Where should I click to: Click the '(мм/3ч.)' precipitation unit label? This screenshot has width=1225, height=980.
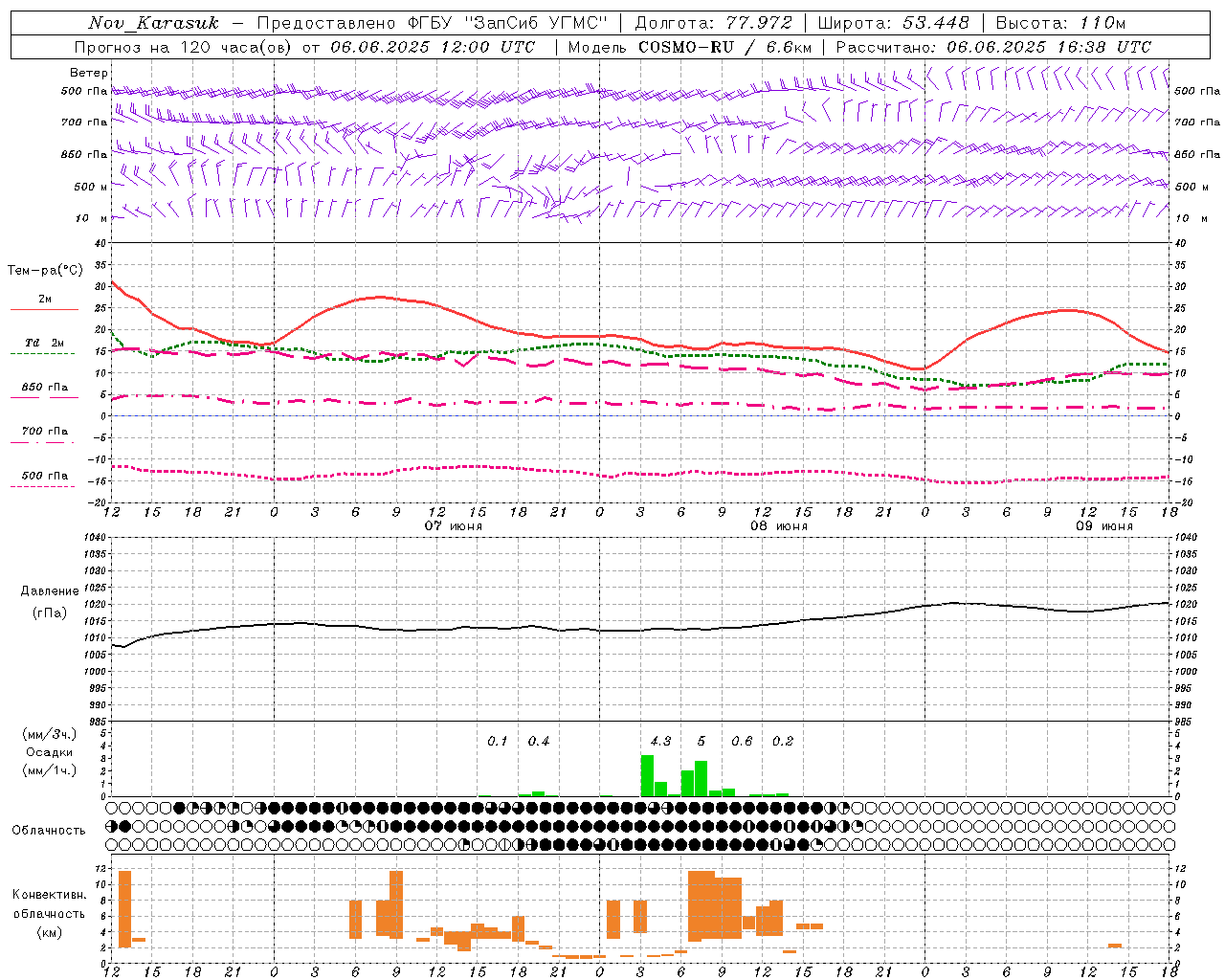(50, 734)
